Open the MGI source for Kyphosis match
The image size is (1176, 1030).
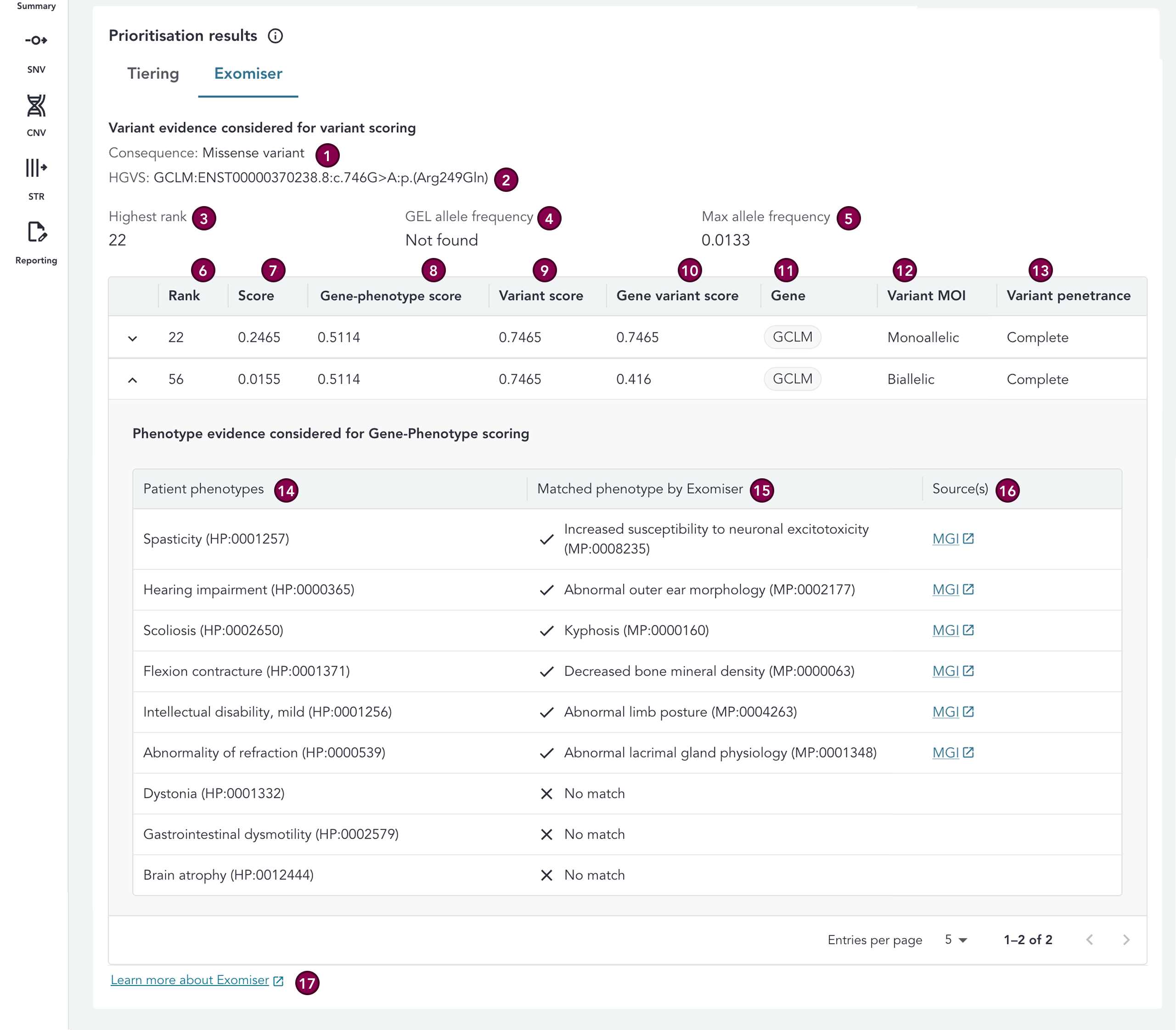946,630
